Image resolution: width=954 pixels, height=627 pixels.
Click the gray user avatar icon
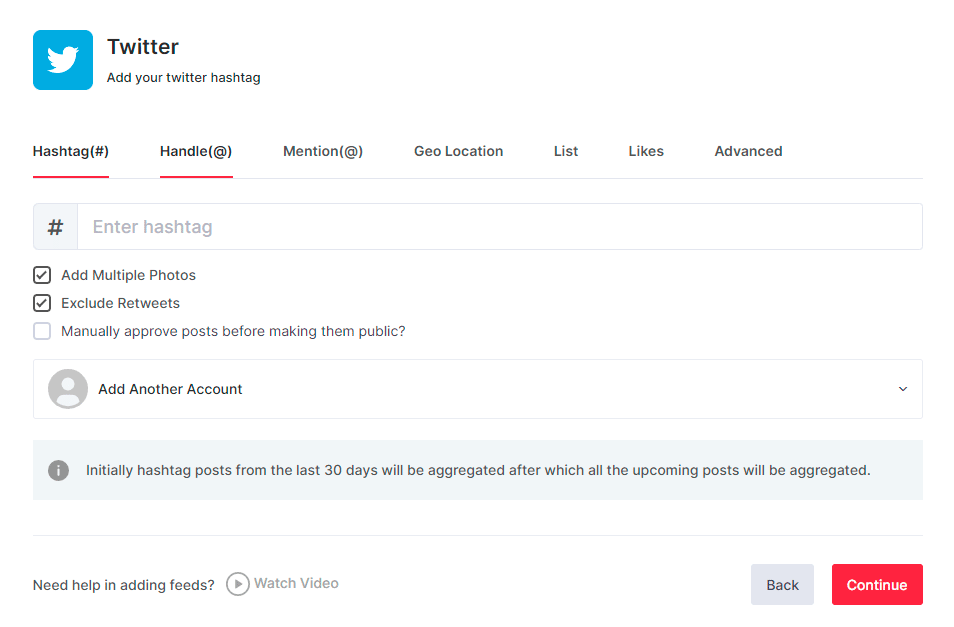pos(68,389)
